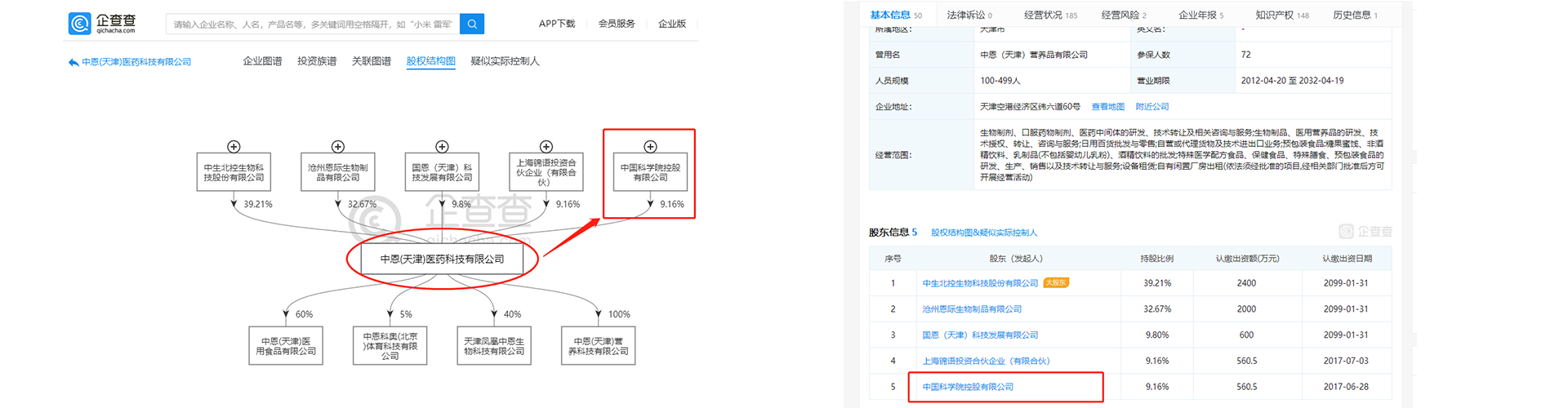Open the APP下载 link
Screen dimensions: 1568x408
(557, 24)
